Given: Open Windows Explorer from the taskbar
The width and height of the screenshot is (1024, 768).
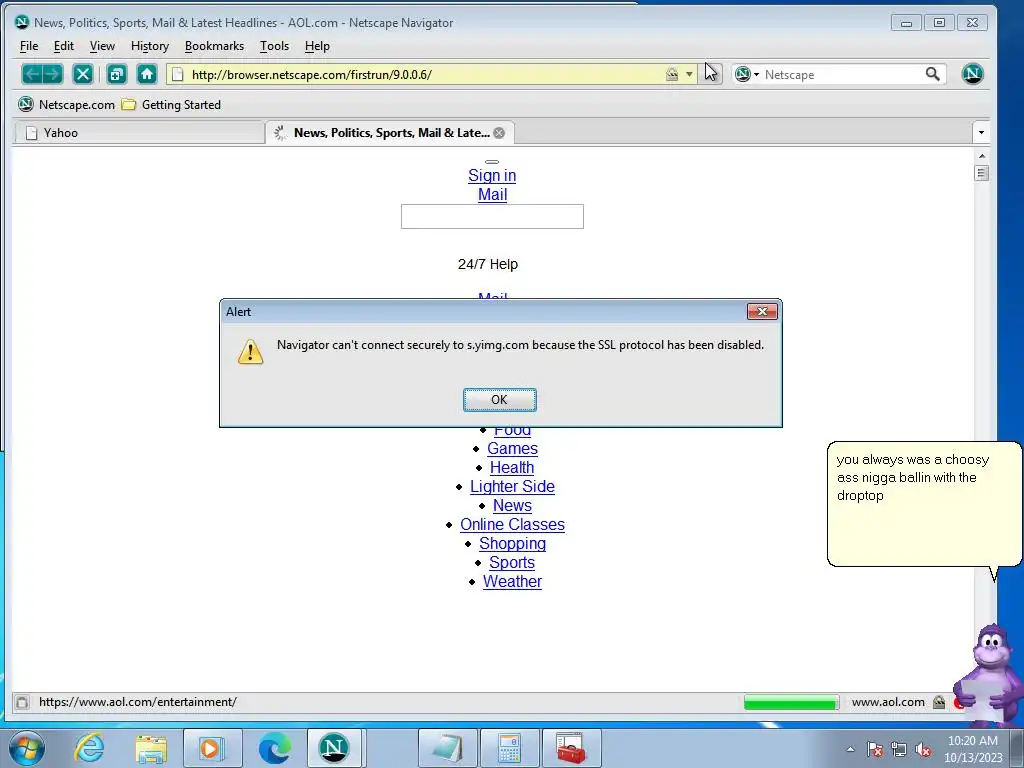Looking at the screenshot, I should pyautogui.click(x=151, y=748).
